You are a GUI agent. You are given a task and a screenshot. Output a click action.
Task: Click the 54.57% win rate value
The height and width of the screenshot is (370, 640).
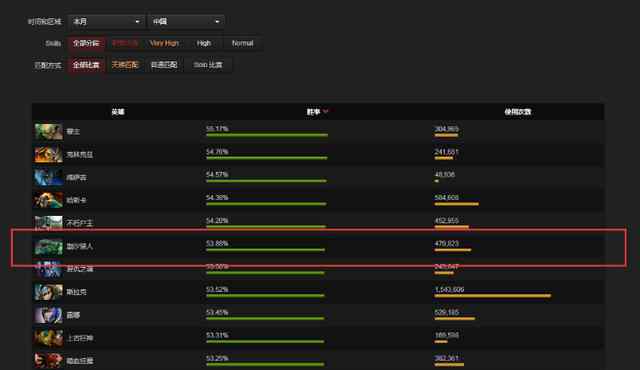coord(217,175)
